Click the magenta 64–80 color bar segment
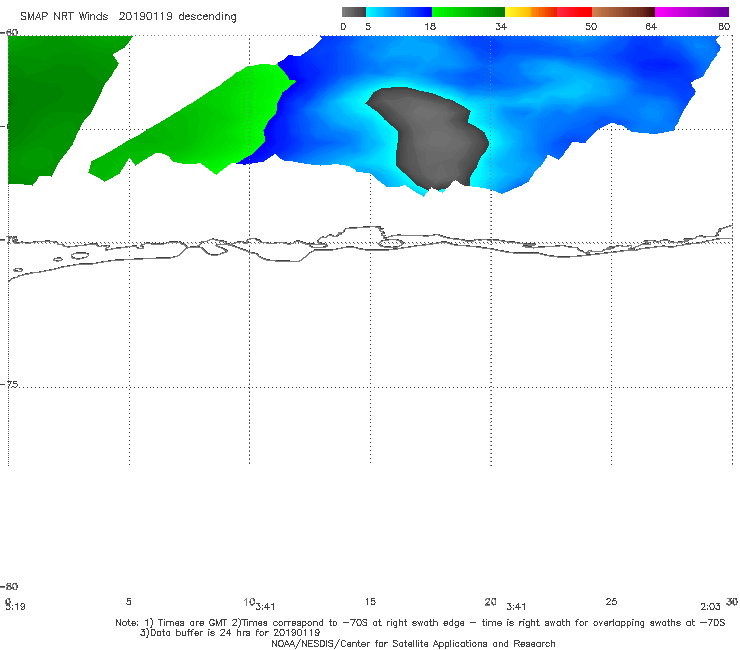The height and width of the screenshot is (650, 740). 692,12
